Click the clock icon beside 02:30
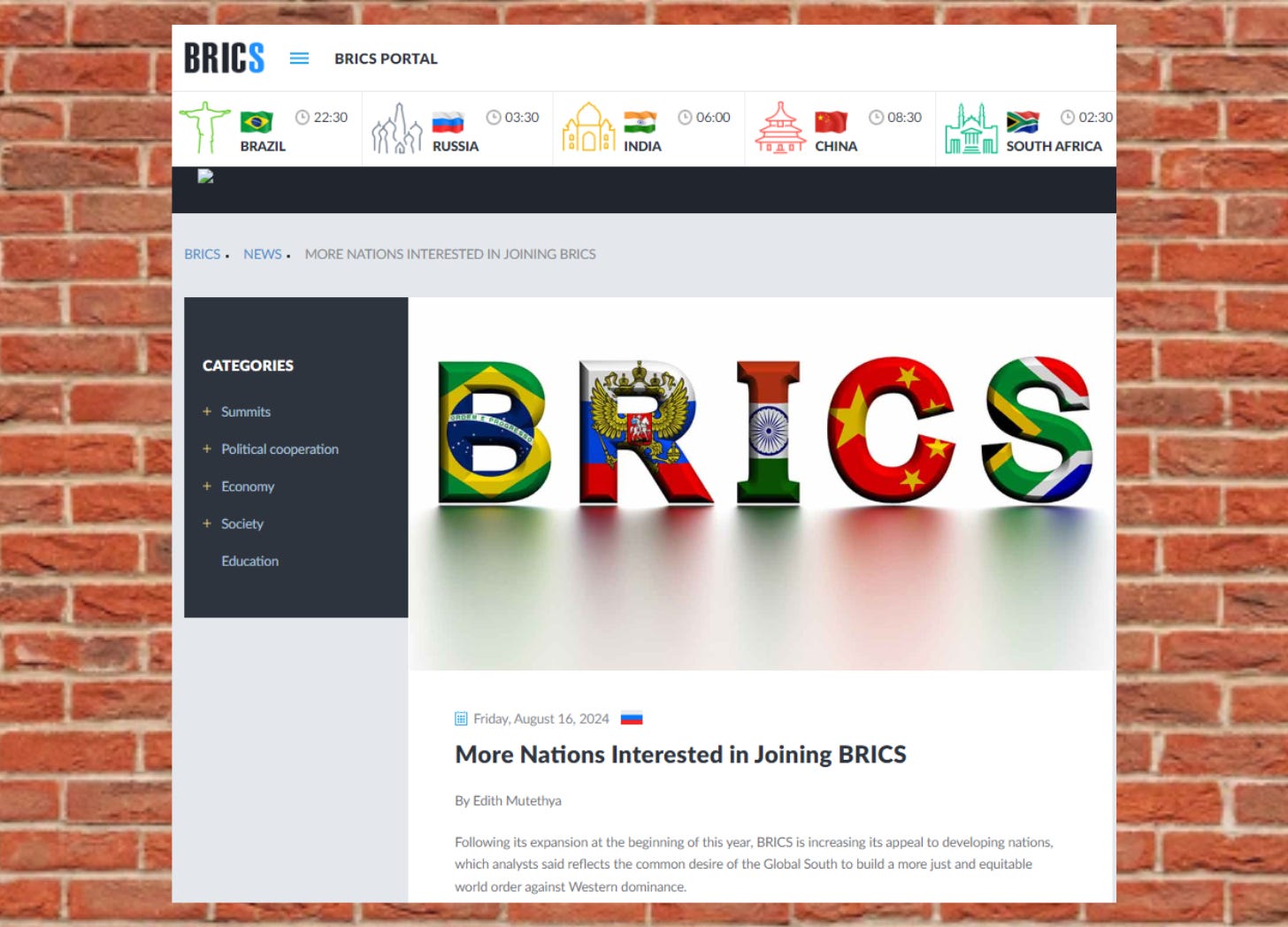 click(x=1068, y=117)
